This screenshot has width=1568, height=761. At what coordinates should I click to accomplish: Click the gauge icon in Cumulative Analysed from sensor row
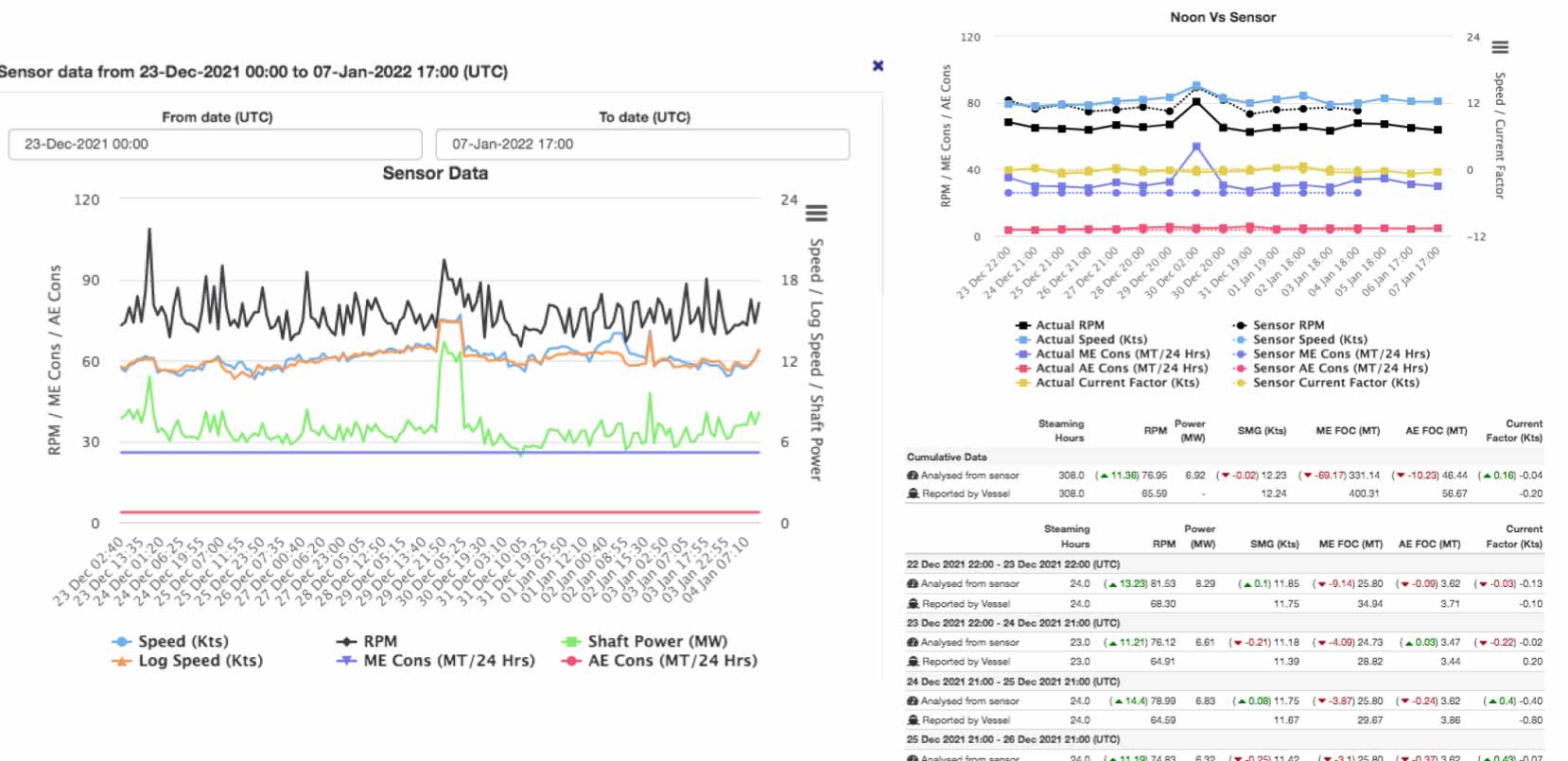913,476
